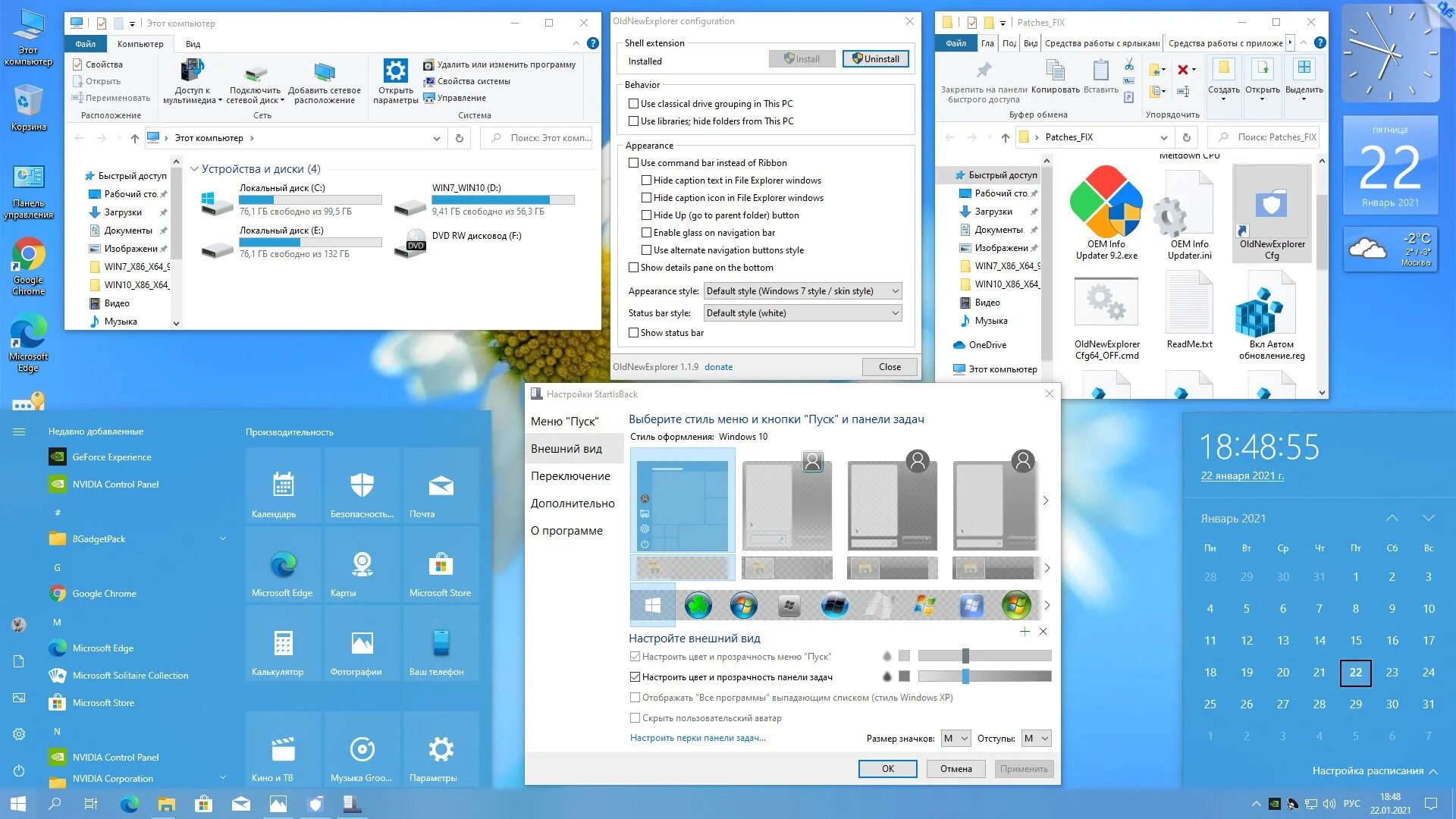The height and width of the screenshot is (819, 1456).
Task: Click the 'Open settings' gear in This PC ribbon
Action: (x=395, y=80)
